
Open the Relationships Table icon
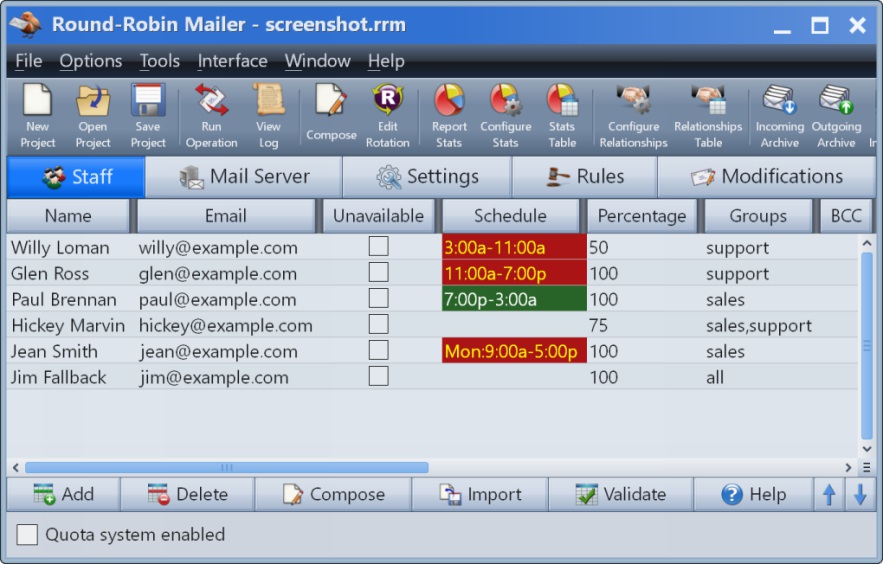pyautogui.click(x=708, y=115)
